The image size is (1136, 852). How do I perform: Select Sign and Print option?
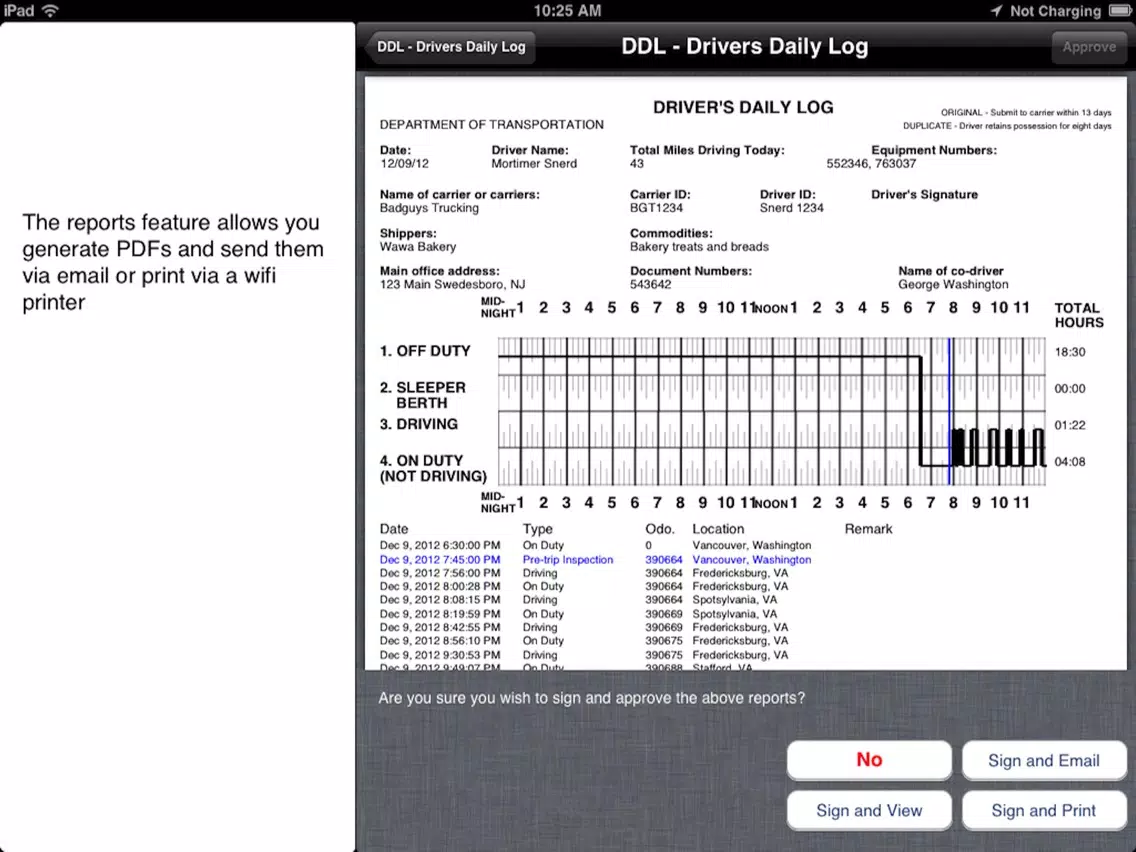pyautogui.click(x=1043, y=810)
